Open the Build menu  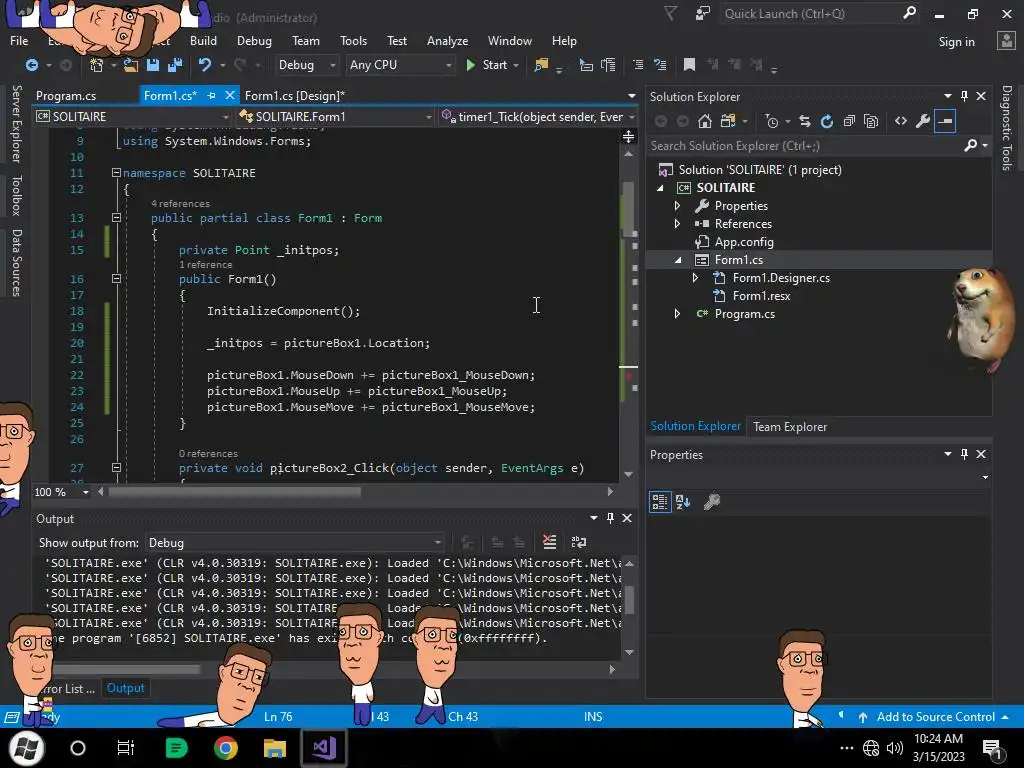tap(203, 40)
